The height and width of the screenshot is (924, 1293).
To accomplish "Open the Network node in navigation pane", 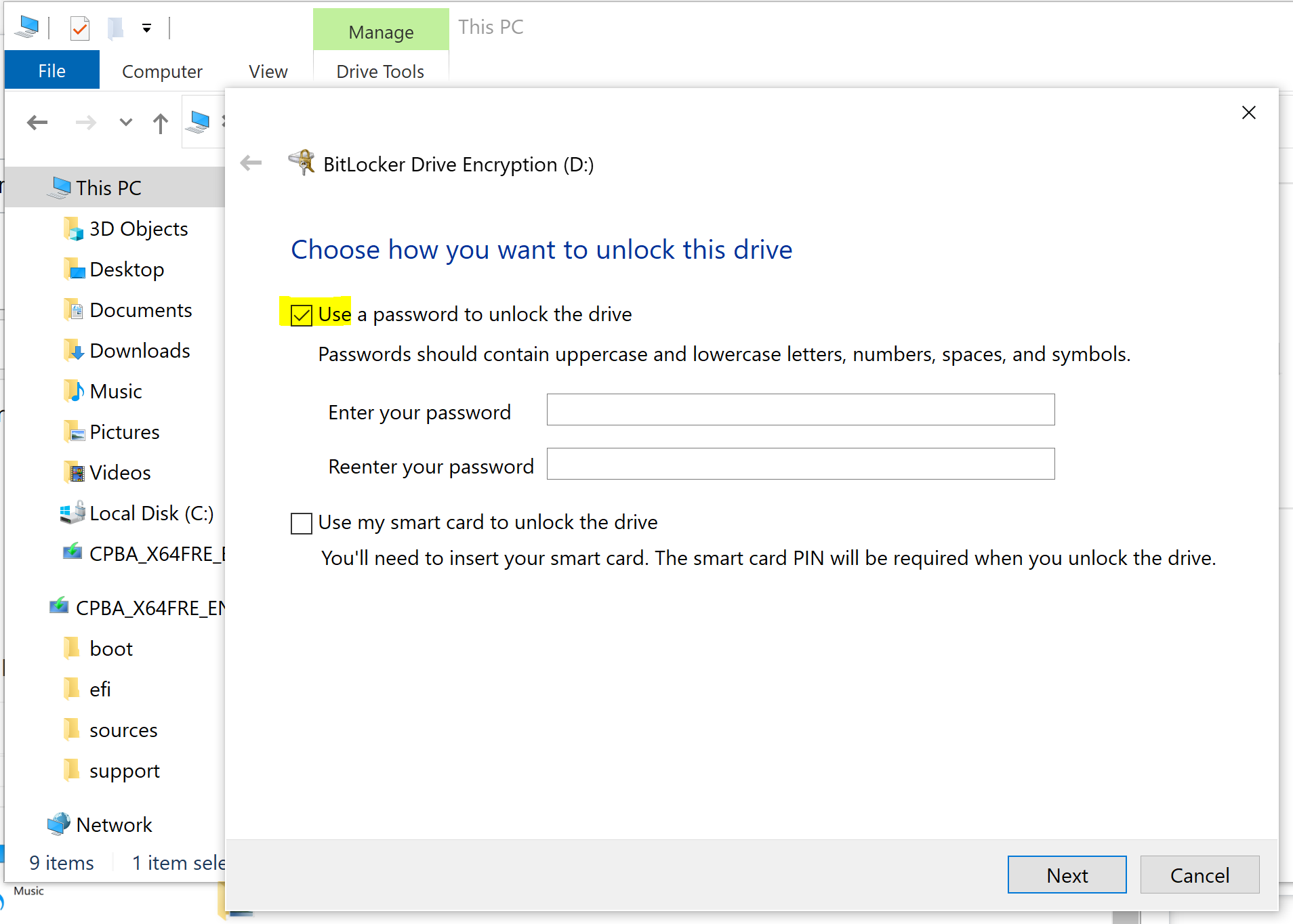I will click(x=113, y=824).
